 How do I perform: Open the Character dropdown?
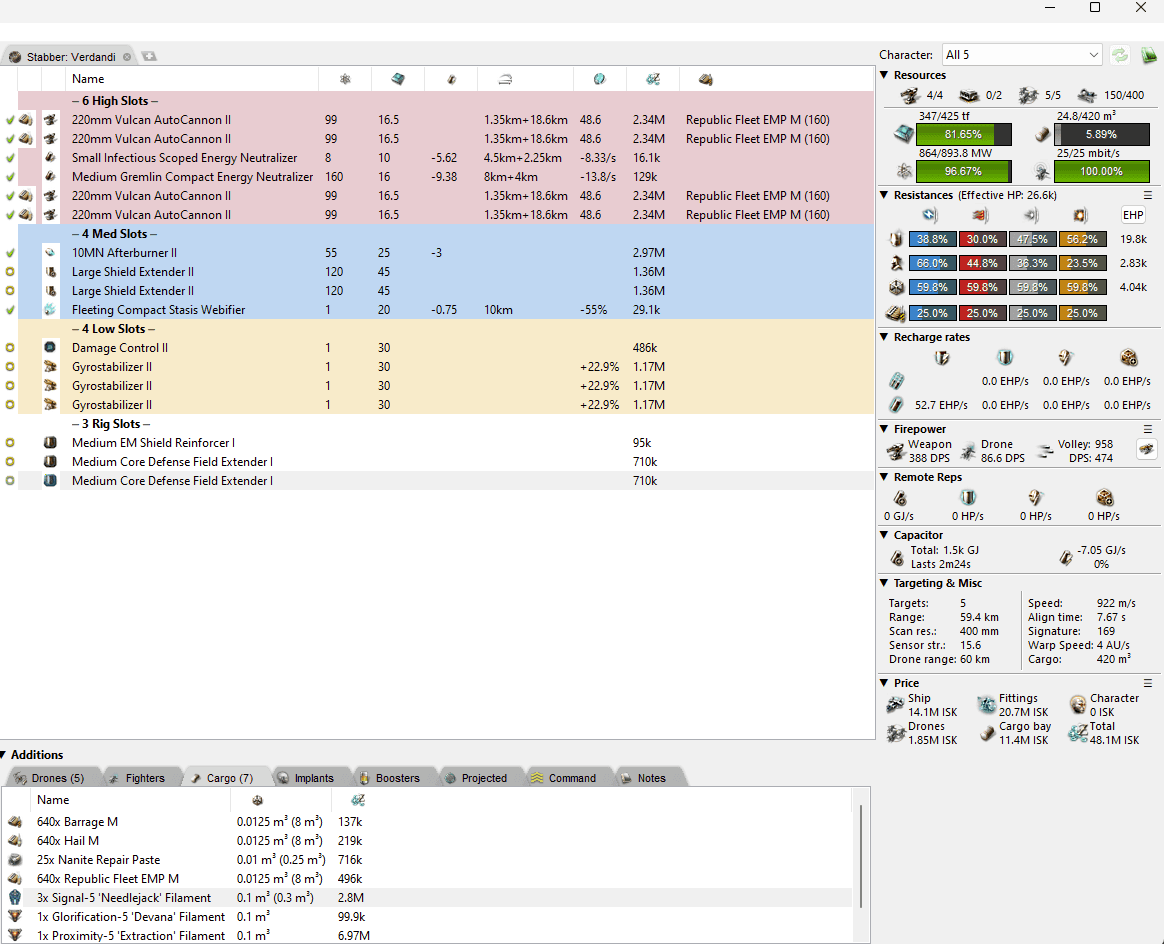point(1021,55)
